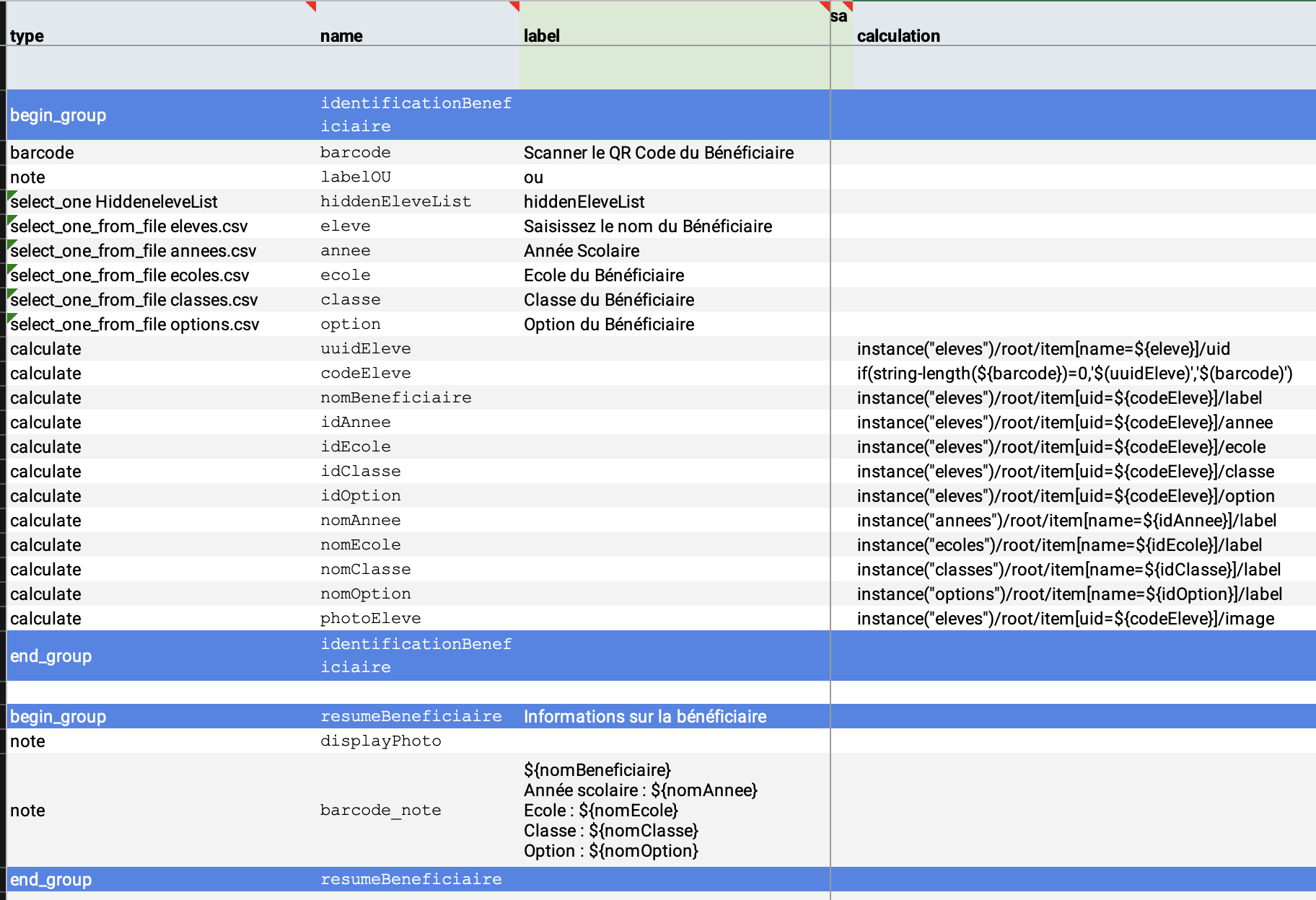The width and height of the screenshot is (1316, 900).
Task: Select 'Informations sur la bénéficiaire' label cell
Action: point(675,716)
